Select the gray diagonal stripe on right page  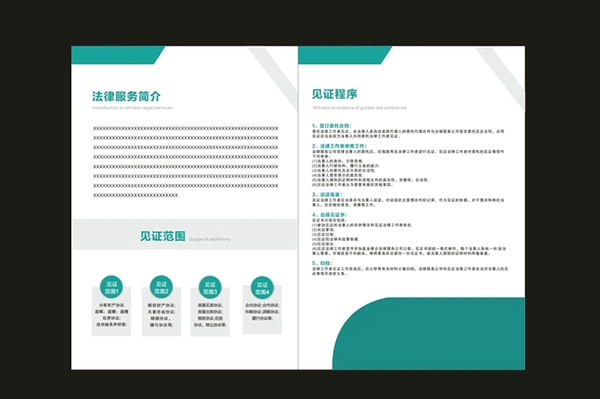[501, 78]
